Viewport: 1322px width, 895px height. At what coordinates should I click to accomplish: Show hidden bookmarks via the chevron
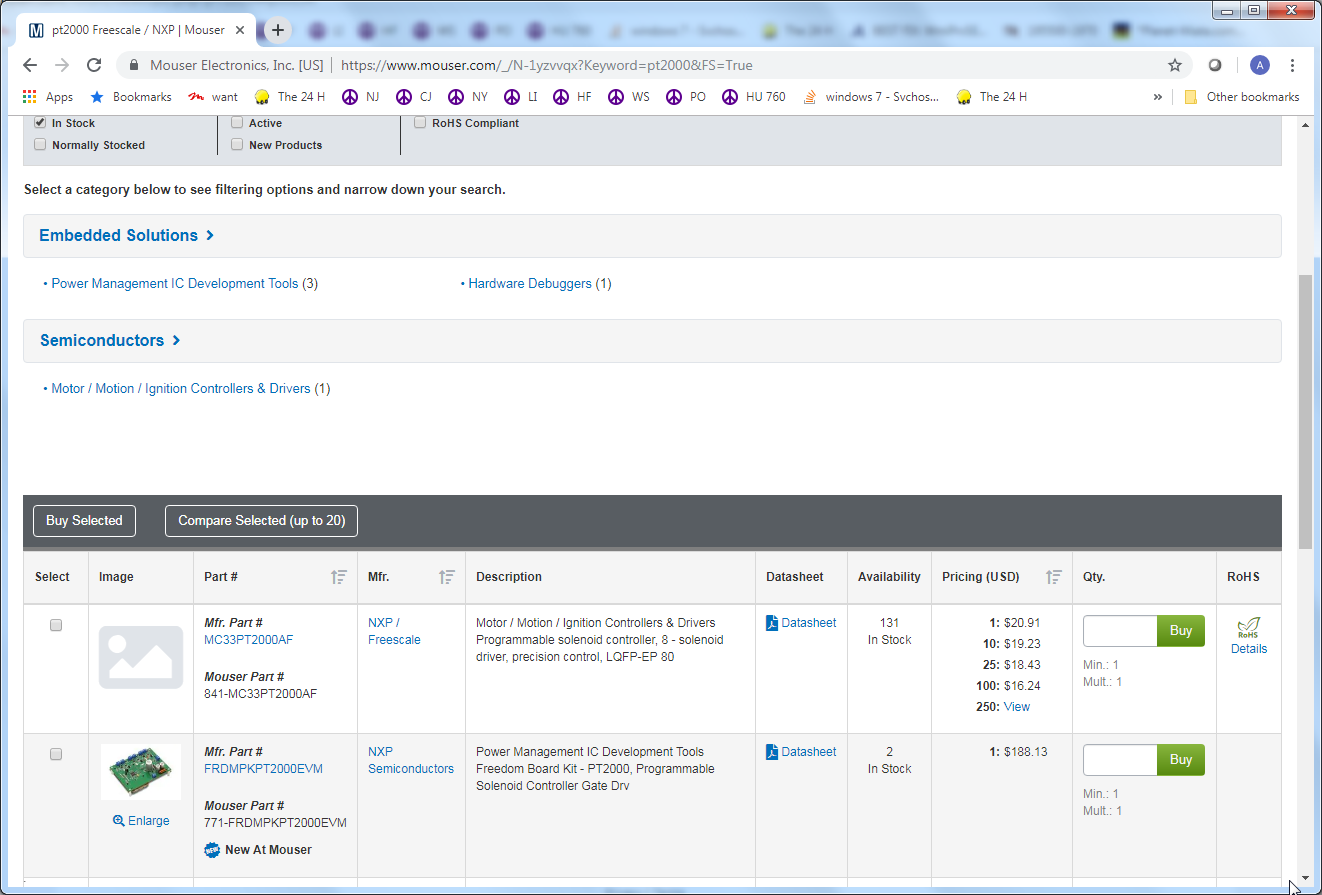1158,97
